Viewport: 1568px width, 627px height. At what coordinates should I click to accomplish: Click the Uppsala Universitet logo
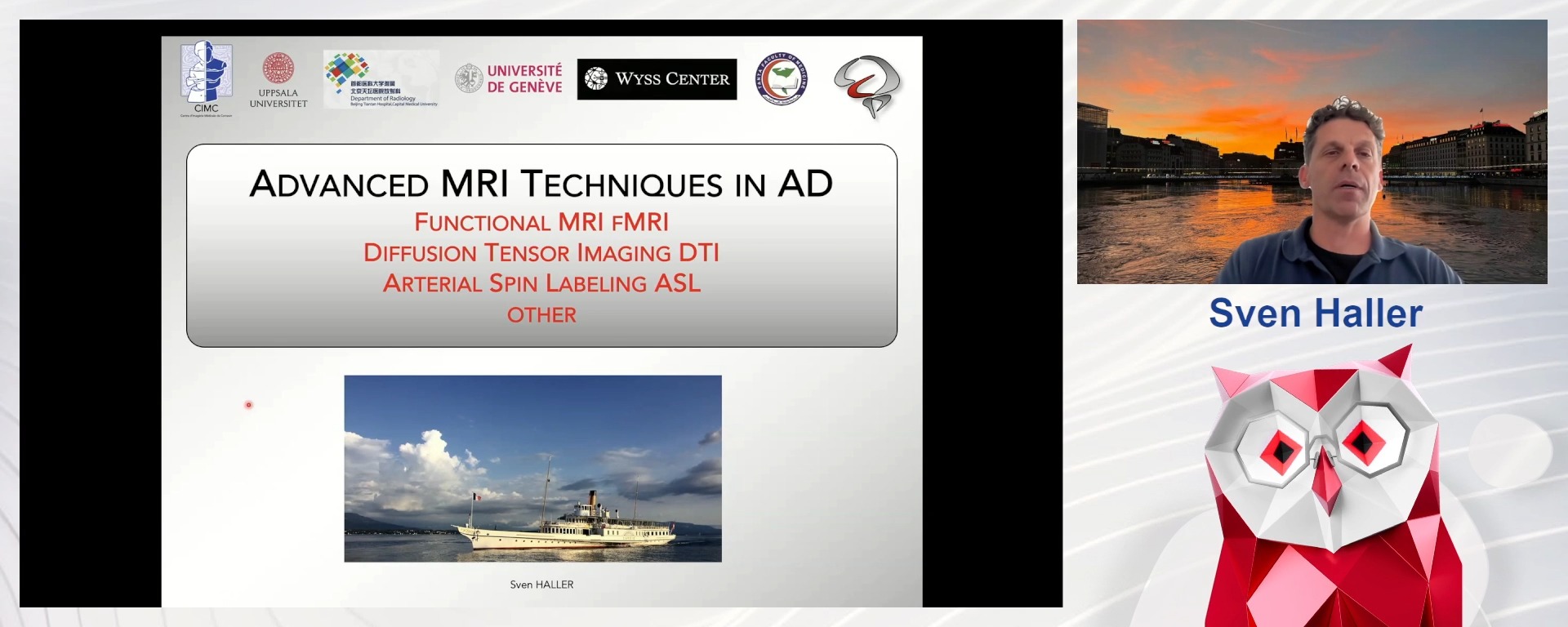278,80
